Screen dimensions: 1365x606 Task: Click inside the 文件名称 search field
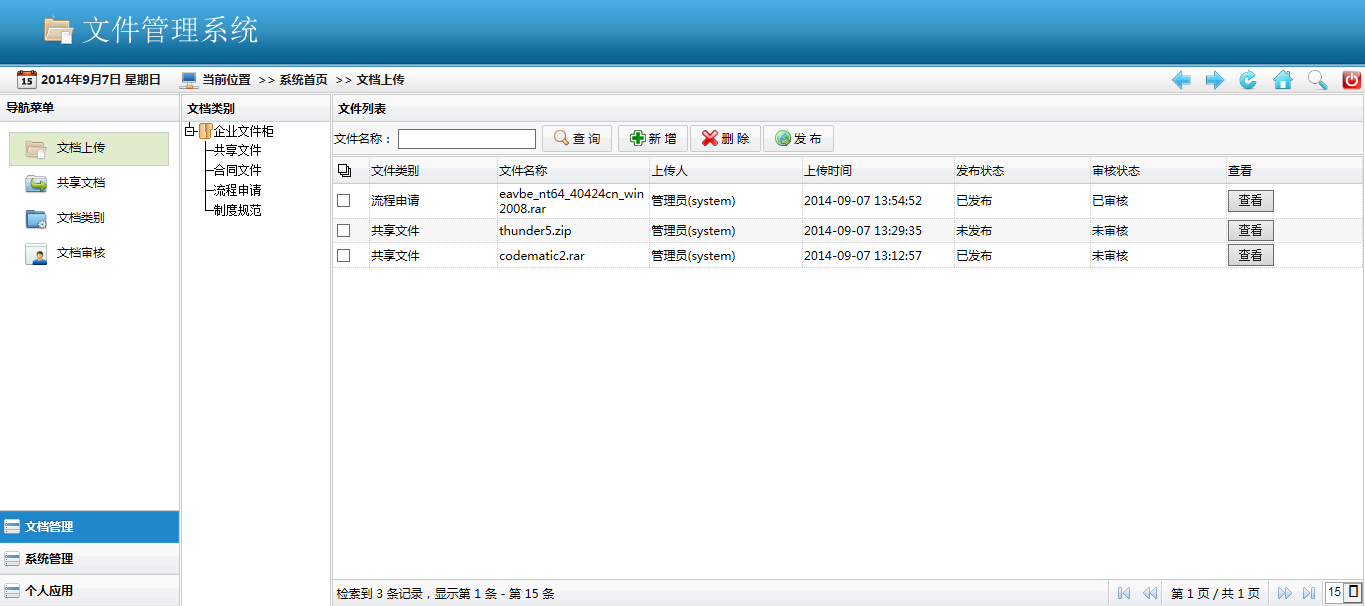pyautogui.click(x=466, y=138)
